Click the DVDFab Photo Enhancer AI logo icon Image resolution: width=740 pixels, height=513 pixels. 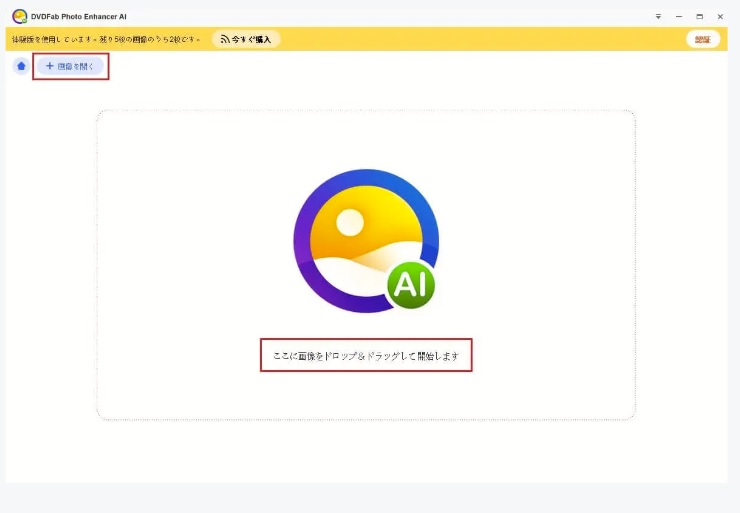20,17
